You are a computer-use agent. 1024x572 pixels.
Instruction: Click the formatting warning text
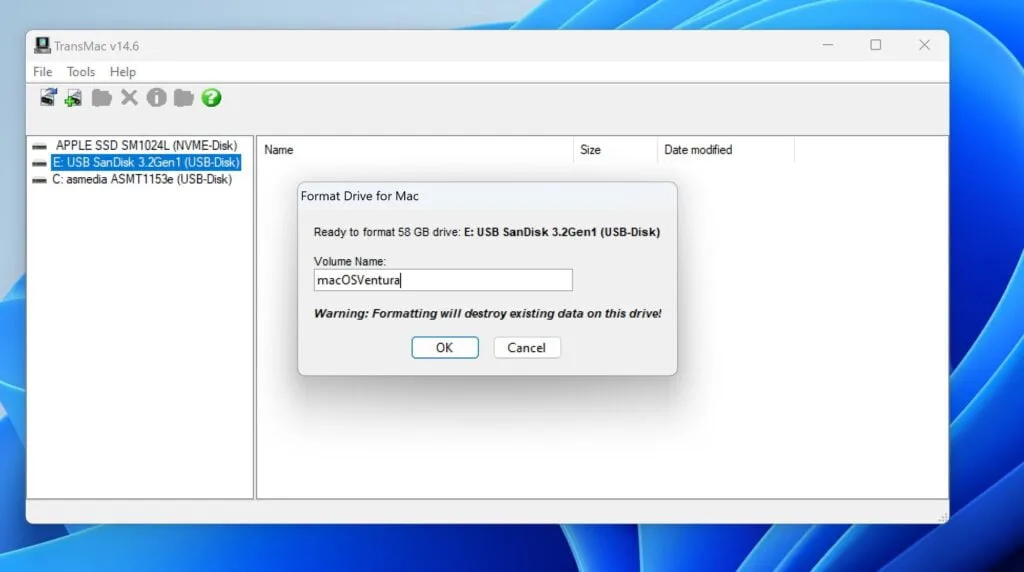[x=487, y=313]
